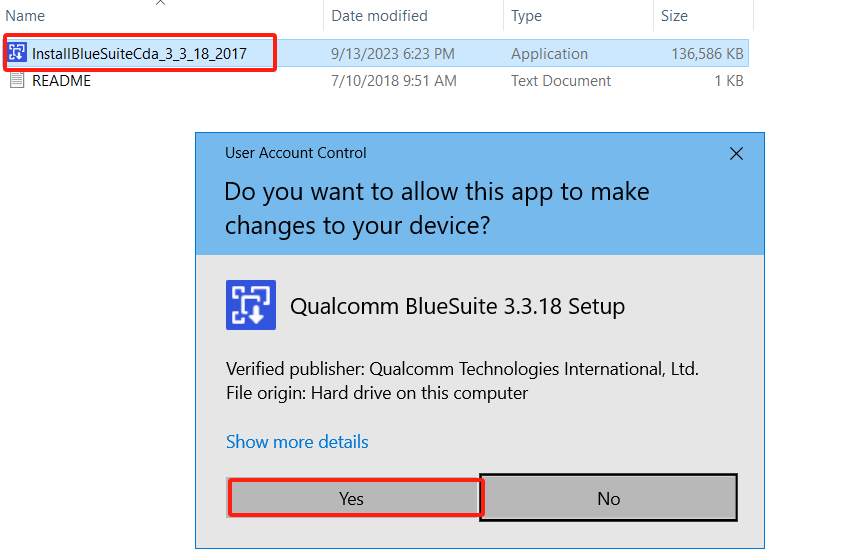The image size is (856, 556).
Task: Click the 136,586 KB size cell
Action: click(706, 54)
